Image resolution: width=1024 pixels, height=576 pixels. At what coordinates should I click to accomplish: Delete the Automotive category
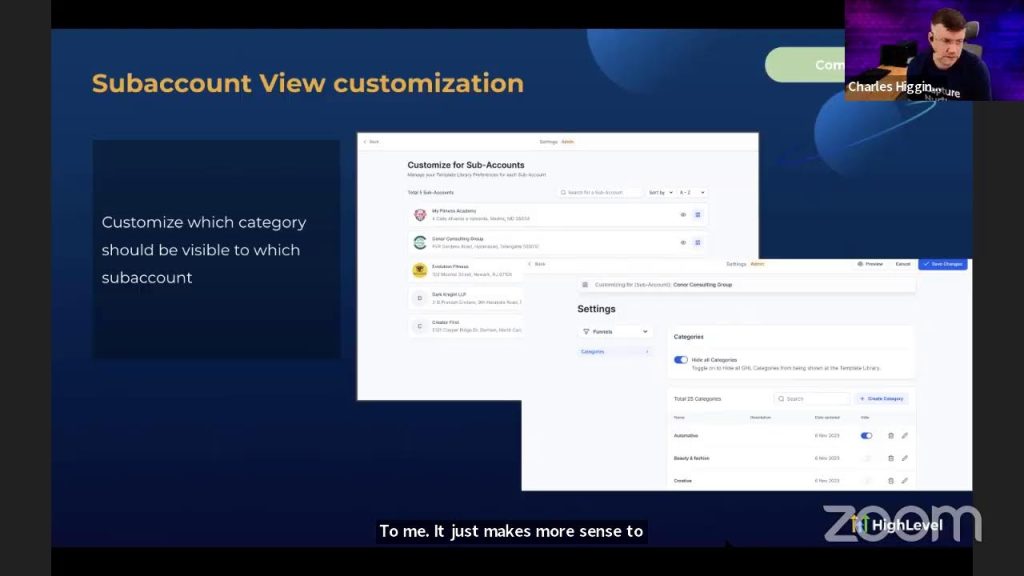[x=891, y=436]
